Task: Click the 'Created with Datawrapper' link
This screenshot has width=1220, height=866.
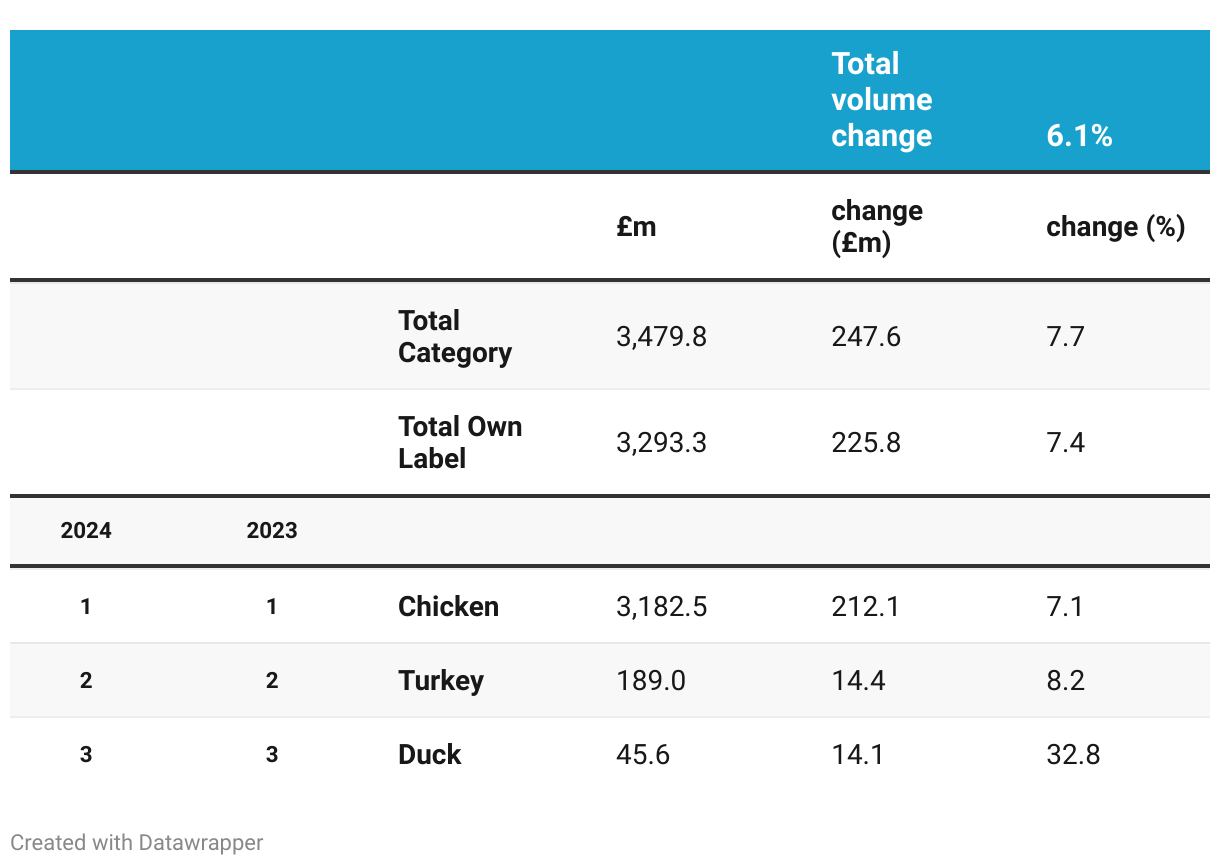Action: [x=137, y=843]
